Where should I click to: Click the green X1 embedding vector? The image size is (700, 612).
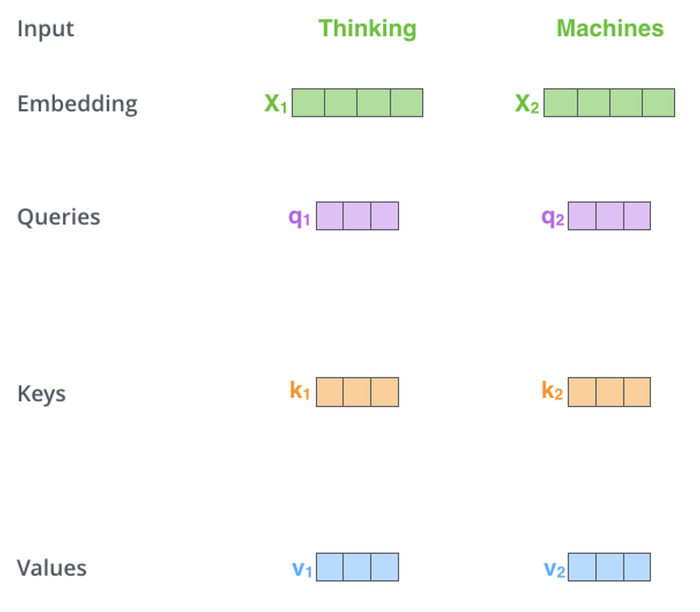pyautogui.click(x=357, y=103)
